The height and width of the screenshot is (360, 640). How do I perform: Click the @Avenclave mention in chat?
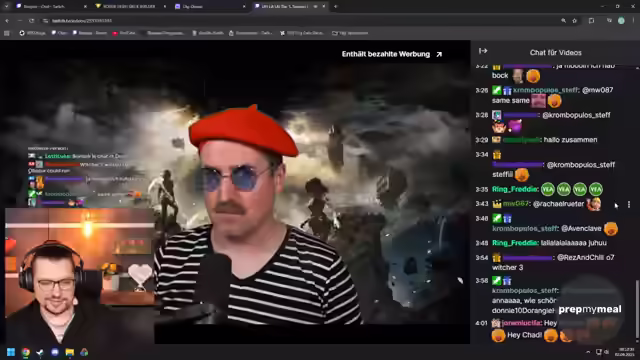point(581,228)
